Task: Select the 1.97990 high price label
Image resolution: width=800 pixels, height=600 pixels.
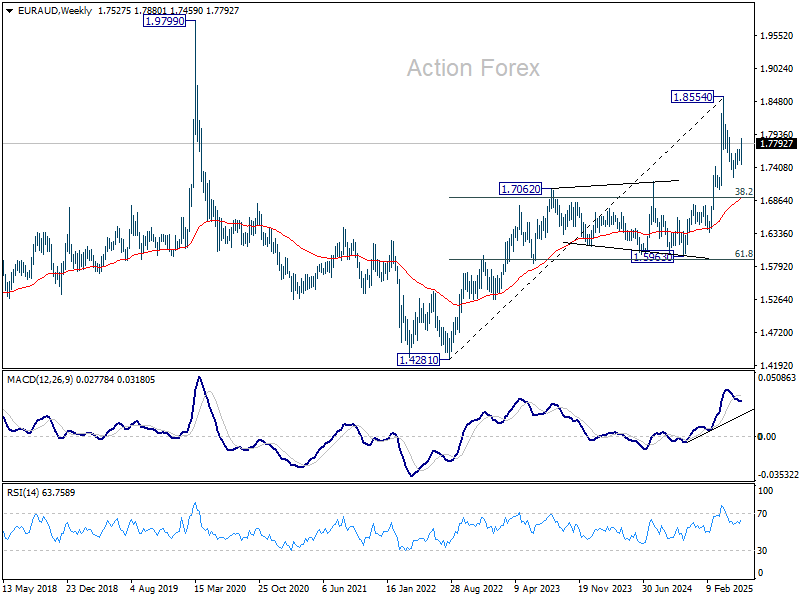Action: click(164, 21)
